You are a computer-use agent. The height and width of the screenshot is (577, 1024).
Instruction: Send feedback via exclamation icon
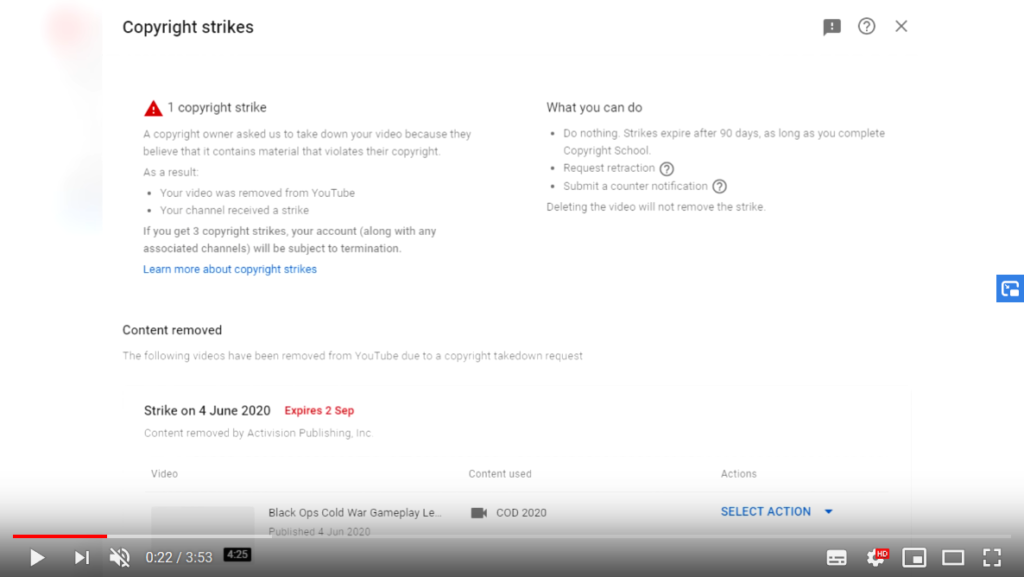point(831,27)
